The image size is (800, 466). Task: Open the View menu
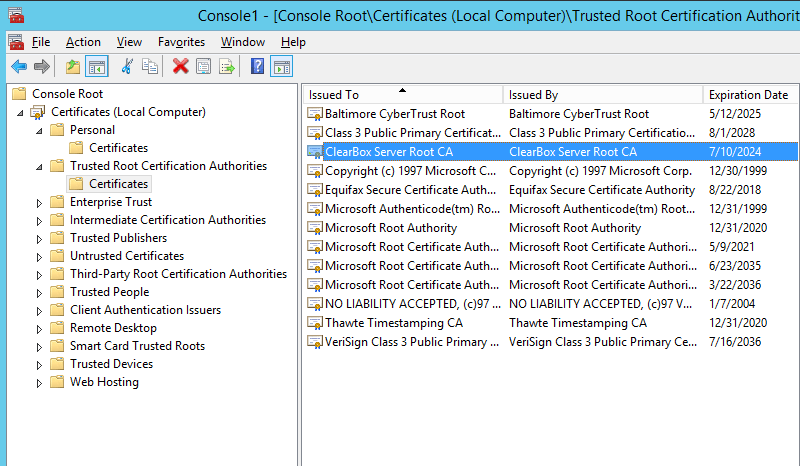coord(129,42)
